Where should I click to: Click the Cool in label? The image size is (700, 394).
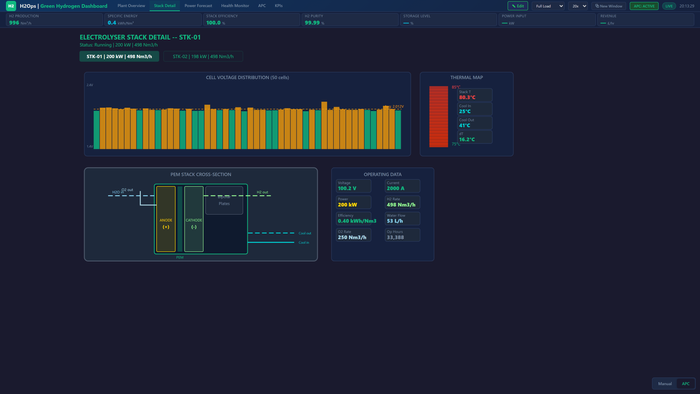point(304,243)
